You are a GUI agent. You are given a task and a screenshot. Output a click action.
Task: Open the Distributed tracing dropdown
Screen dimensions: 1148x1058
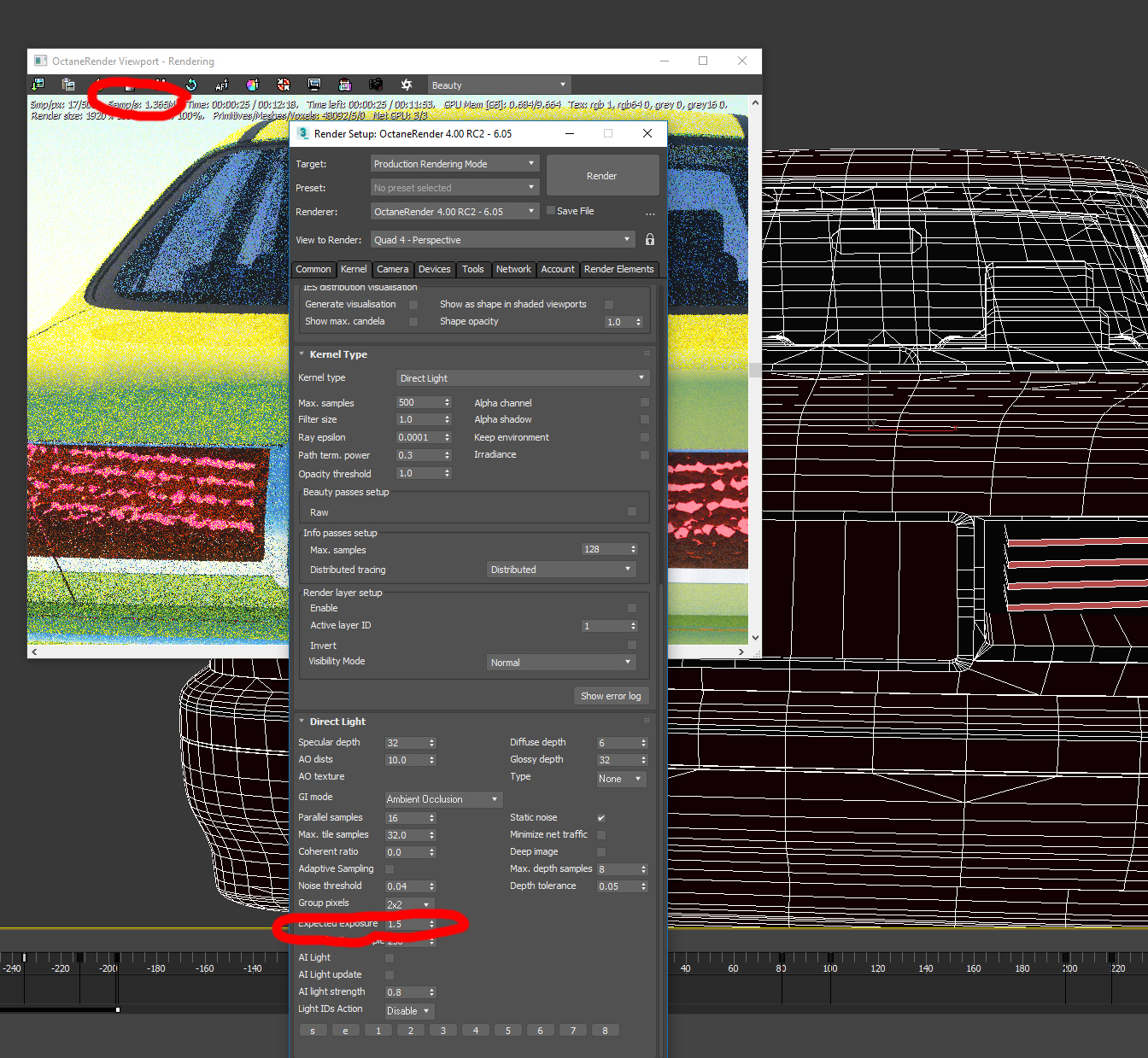pyautogui.click(x=561, y=570)
